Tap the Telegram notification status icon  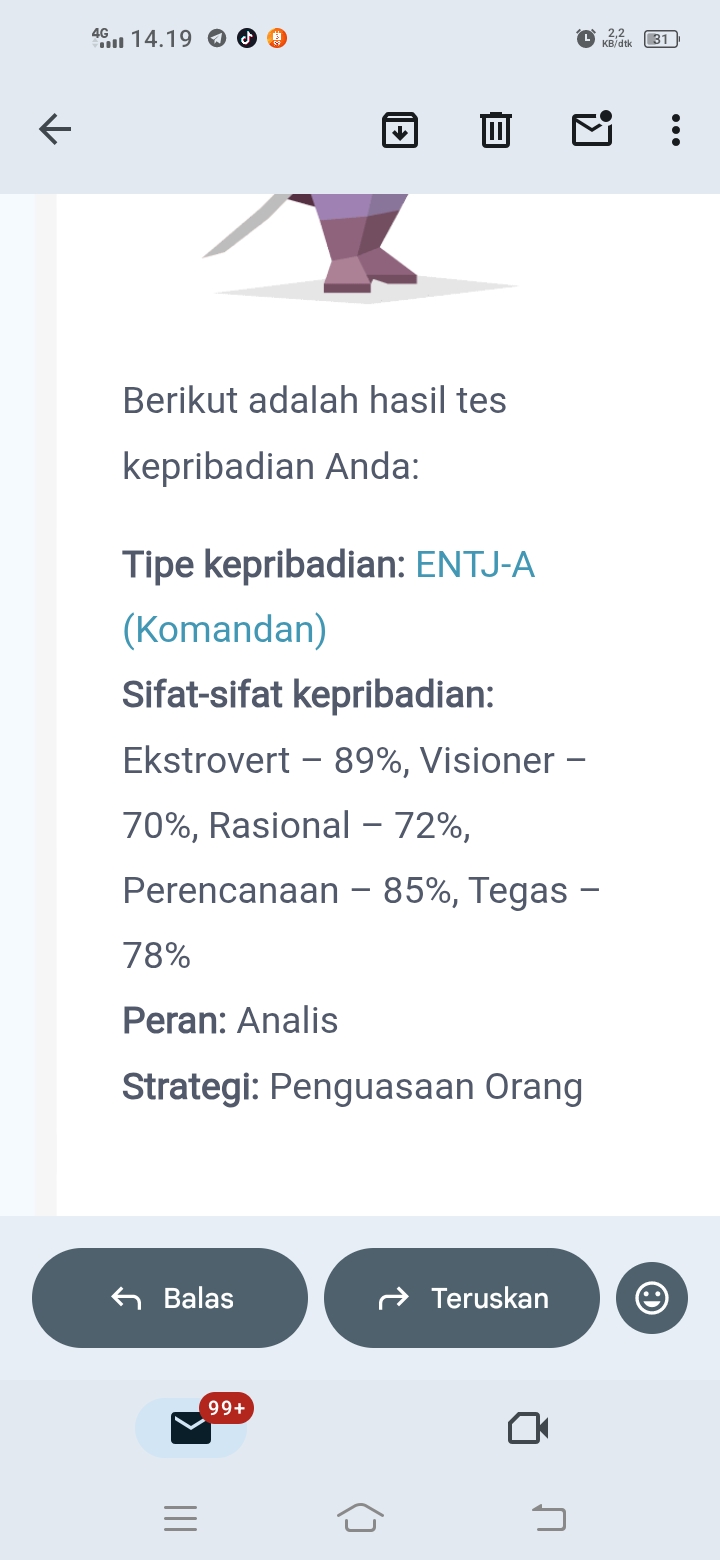coord(217,39)
